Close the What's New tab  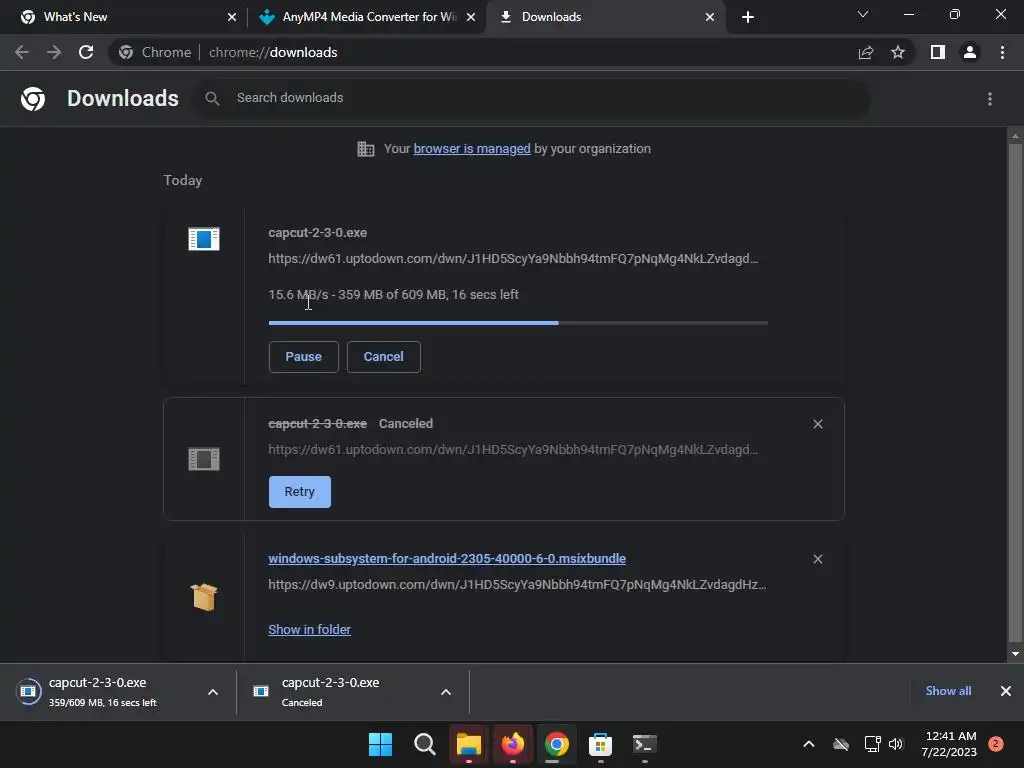pyautogui.click(x=232, y=17)
